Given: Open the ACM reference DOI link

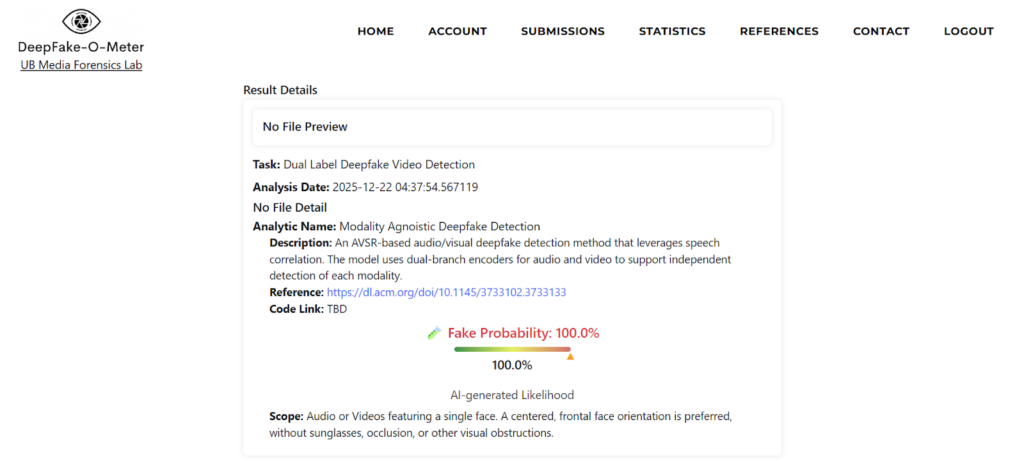Looking at the screenshot, I should 447,292.
